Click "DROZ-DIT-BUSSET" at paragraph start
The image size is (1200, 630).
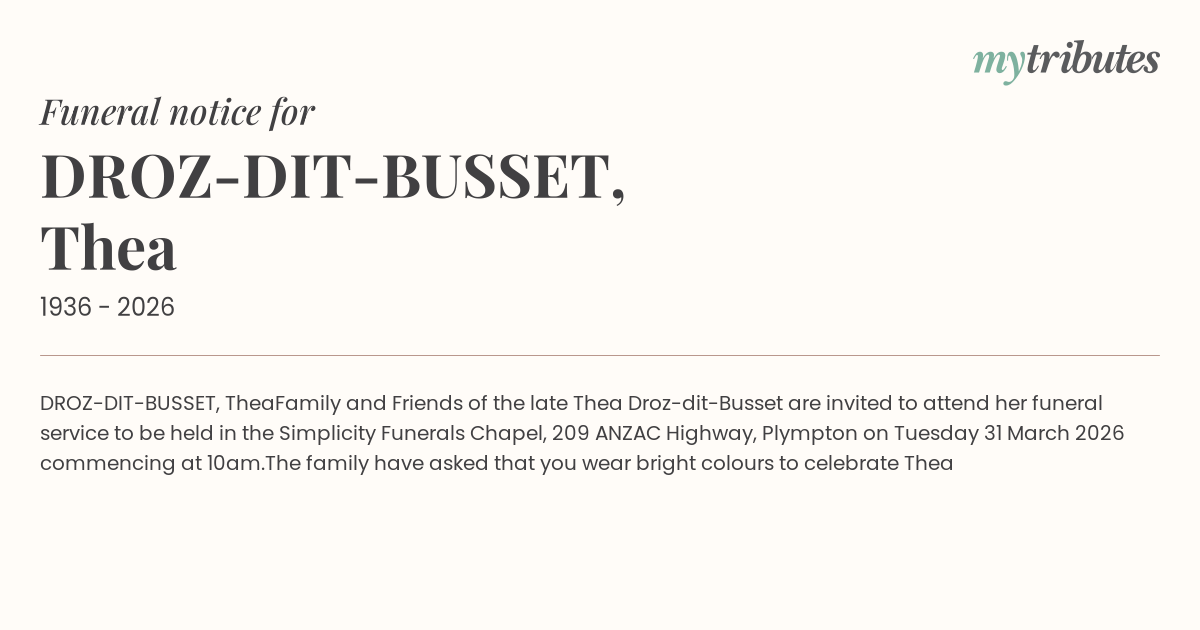coord(129,404)
